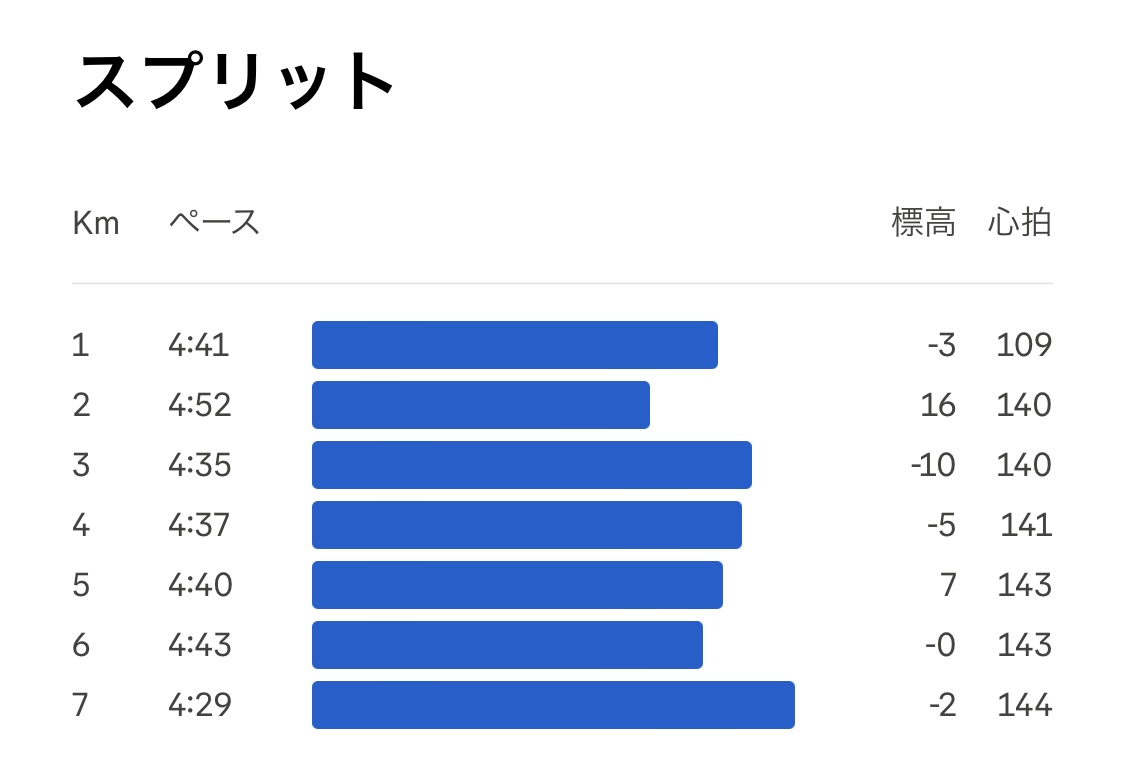The height and width of the screenshot is (760, 1125).
Task: Select the elevation value -10
Action: [x=933, y=465]
